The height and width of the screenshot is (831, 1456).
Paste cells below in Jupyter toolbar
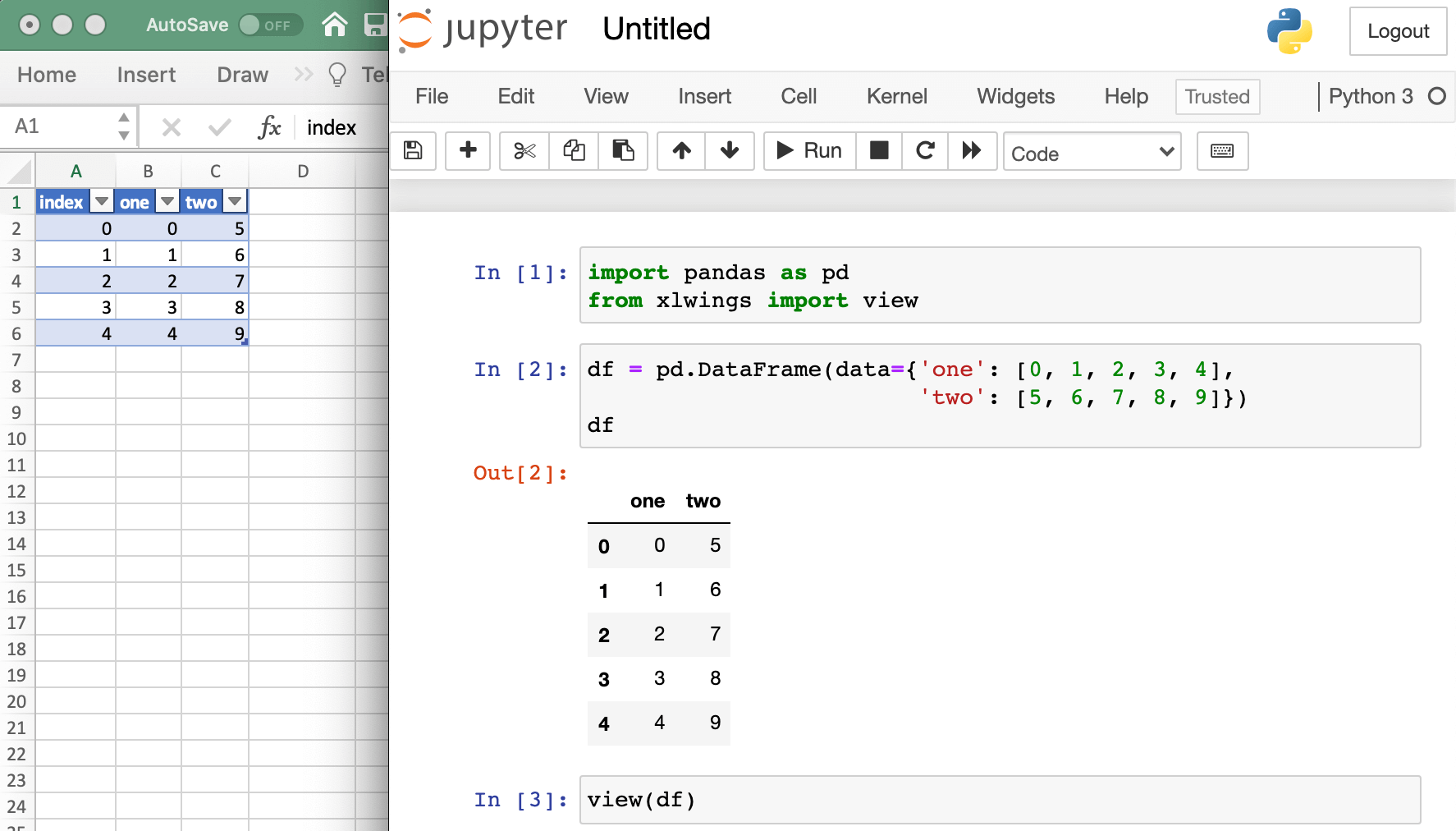(623, 151)
